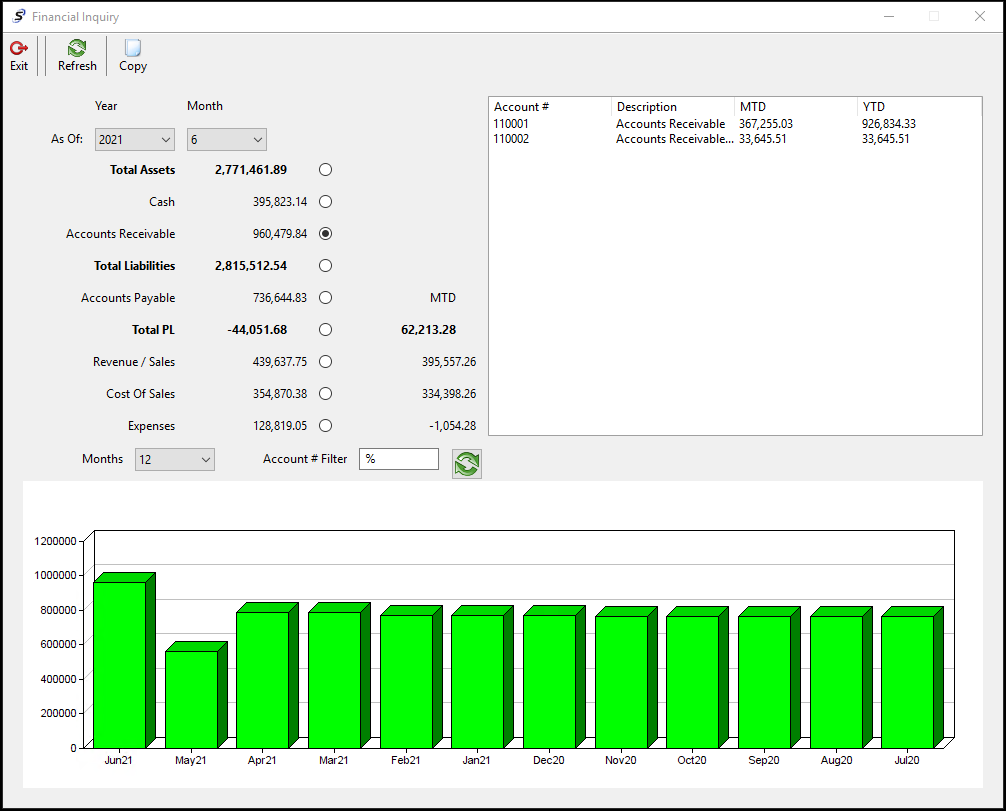
Task: Click the Jul20 bar in the chart
Action: click(x=908, y=681)
